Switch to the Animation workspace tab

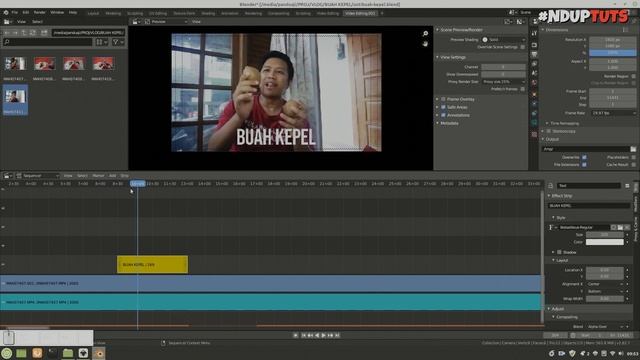[230, 13]
